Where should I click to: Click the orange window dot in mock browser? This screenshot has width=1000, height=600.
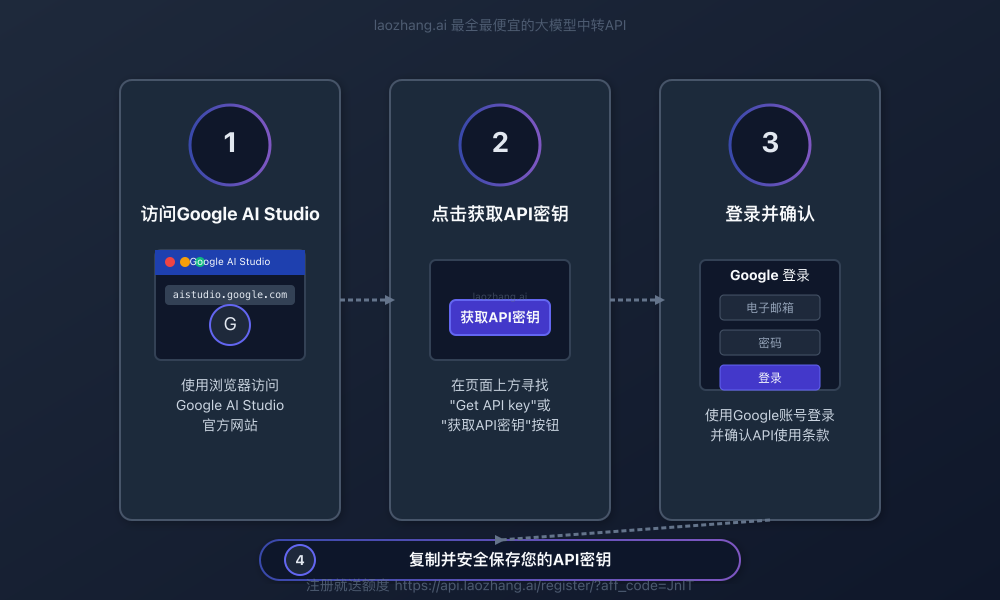click(x=185, y=261)
